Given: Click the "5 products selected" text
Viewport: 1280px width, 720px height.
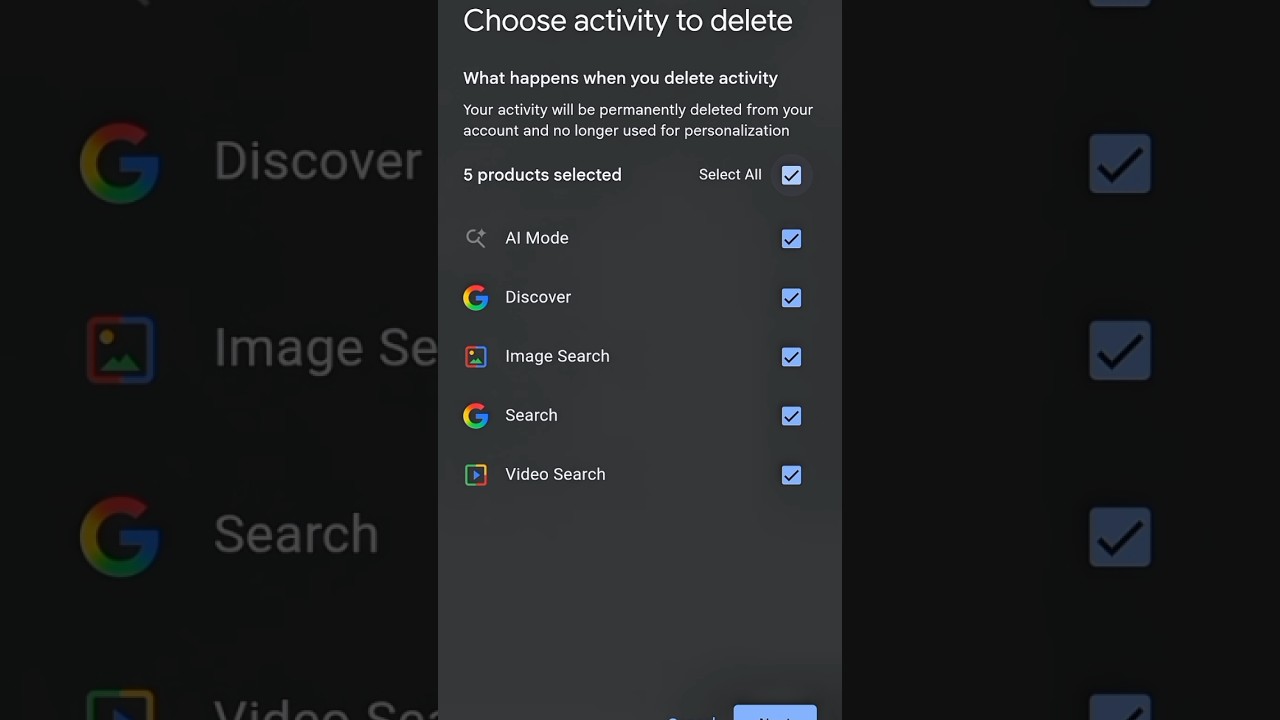Looking at the screenshot, I should [x=542, y=175].
